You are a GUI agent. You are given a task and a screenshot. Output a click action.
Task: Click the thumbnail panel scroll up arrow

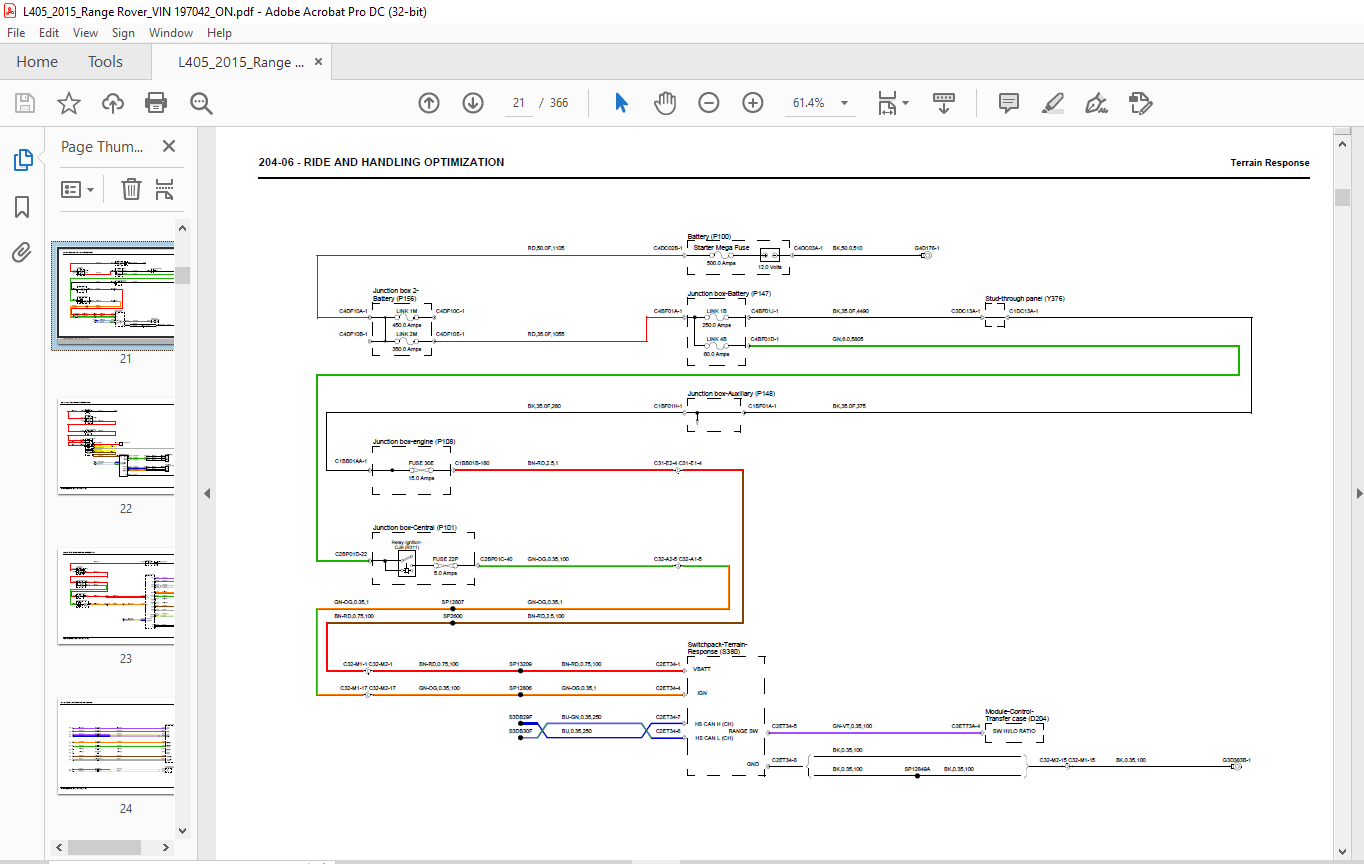pos(183,227)
